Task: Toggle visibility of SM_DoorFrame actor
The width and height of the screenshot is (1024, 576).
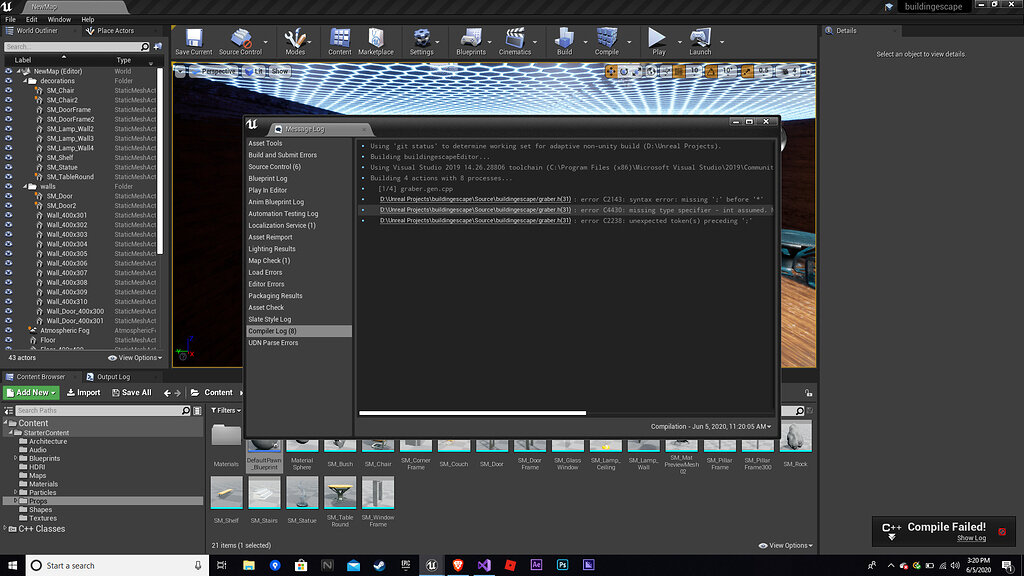Action: [8, 110]
